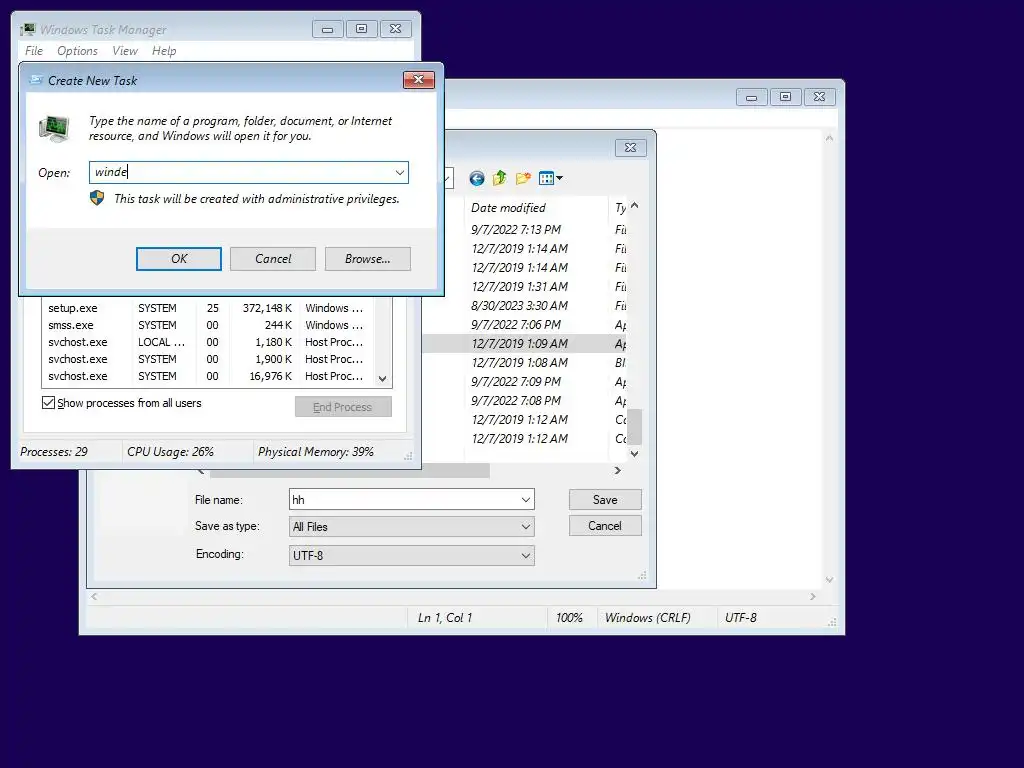Expand the Open field dropdown arrow
Image resolution: width=1024 pixels, height=768 pixels.
coord(400,172)
